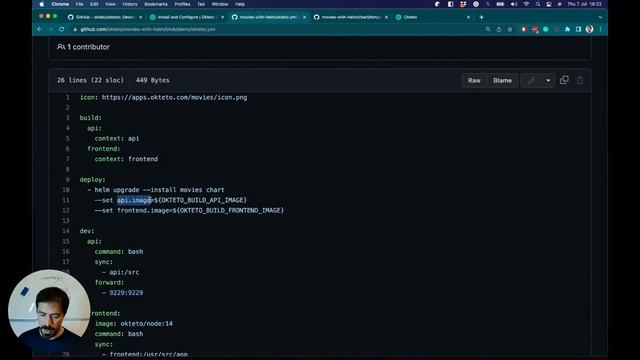Screen dimensions: 640x360
Task: Bookmark this page with star icon
Action: [x=510, y=29]
